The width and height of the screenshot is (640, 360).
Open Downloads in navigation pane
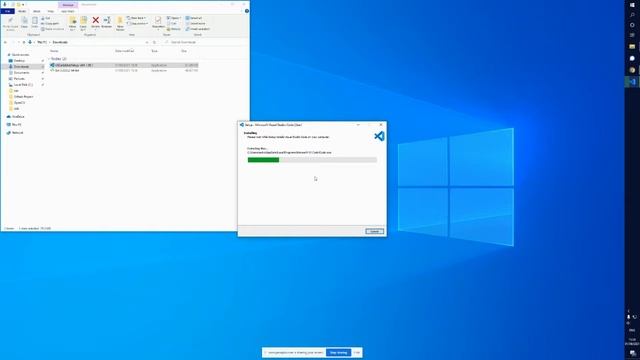[21, 67]
